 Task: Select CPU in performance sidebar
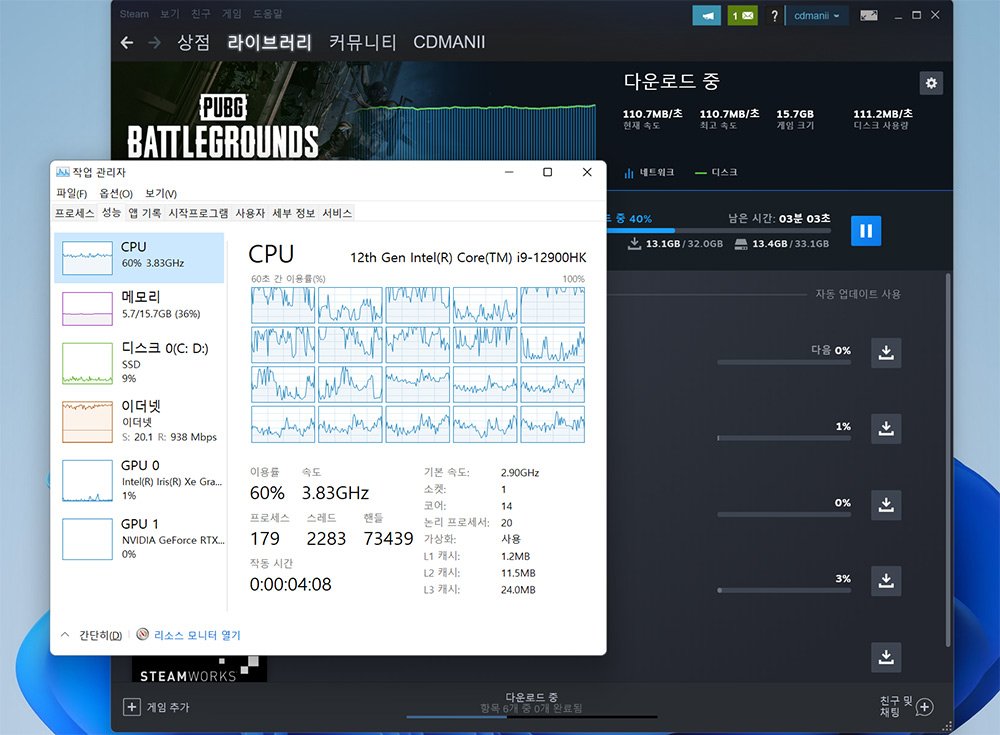pyautogui.click(x=139, y=258)
